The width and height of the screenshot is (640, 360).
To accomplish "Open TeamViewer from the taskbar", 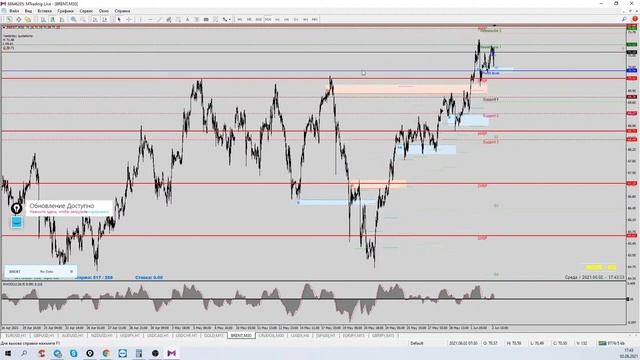I will pyautogui.click(x=122, y=353).
